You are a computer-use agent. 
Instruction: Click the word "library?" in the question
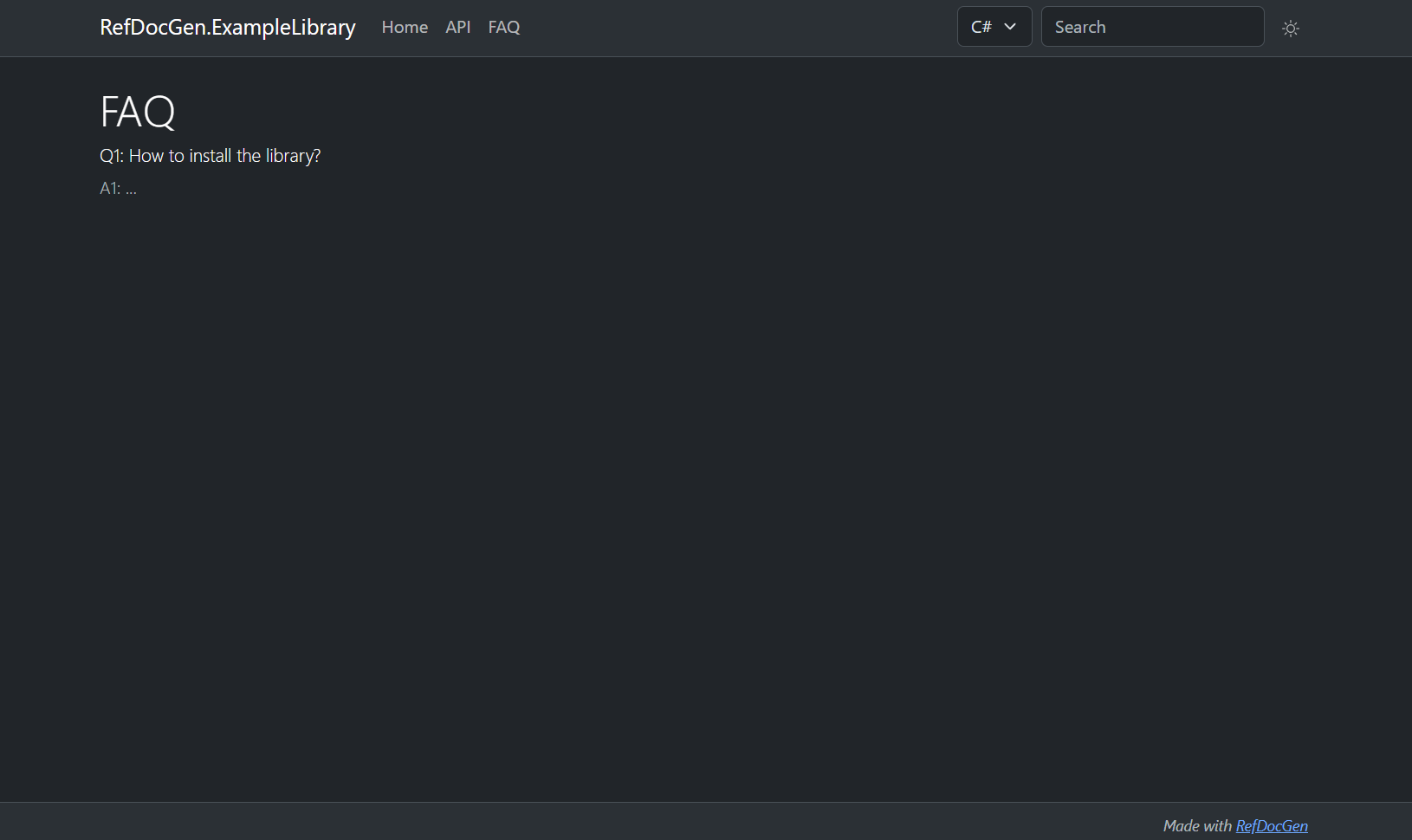click(293, 156)
